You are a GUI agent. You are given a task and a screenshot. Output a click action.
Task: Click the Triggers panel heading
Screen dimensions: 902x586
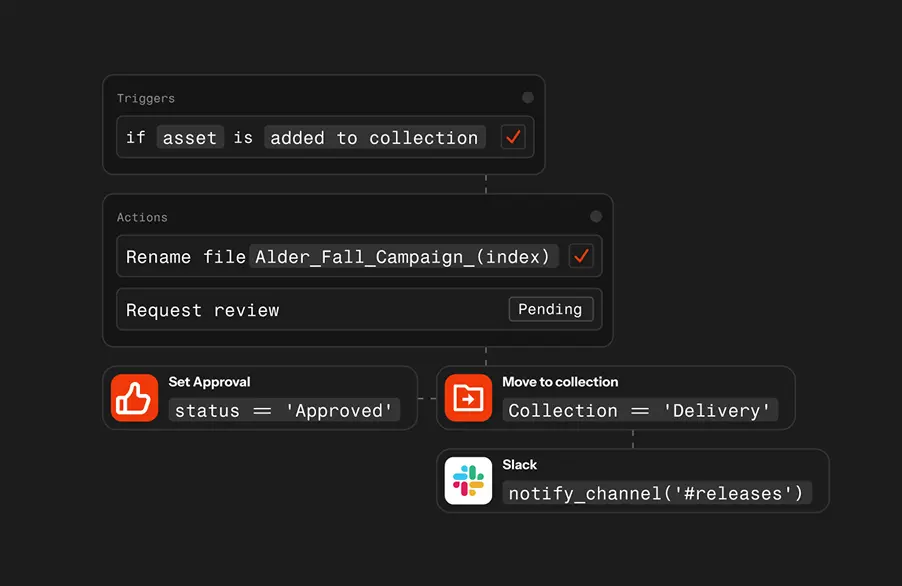146,98
